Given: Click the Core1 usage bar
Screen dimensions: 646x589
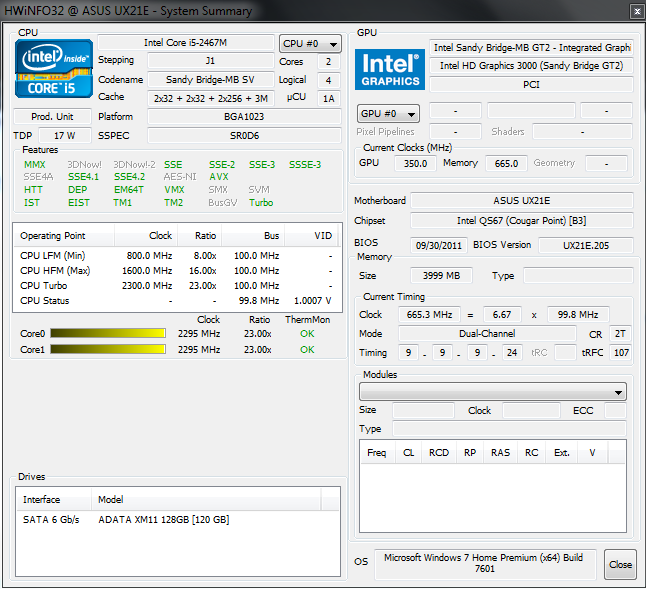Looking at the screenshot, I should [108, 349].
